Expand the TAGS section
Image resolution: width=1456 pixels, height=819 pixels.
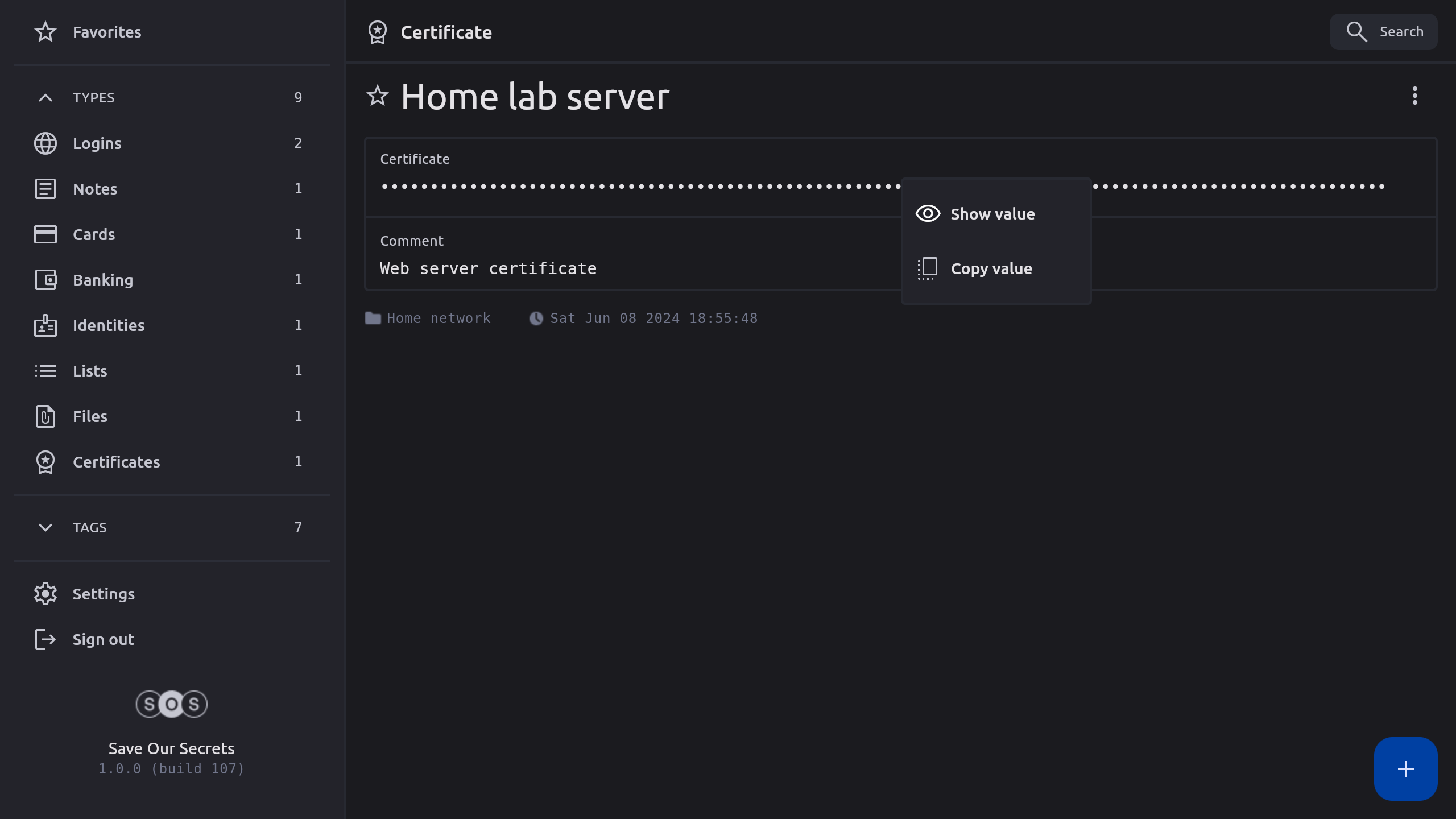pos(45,527)
